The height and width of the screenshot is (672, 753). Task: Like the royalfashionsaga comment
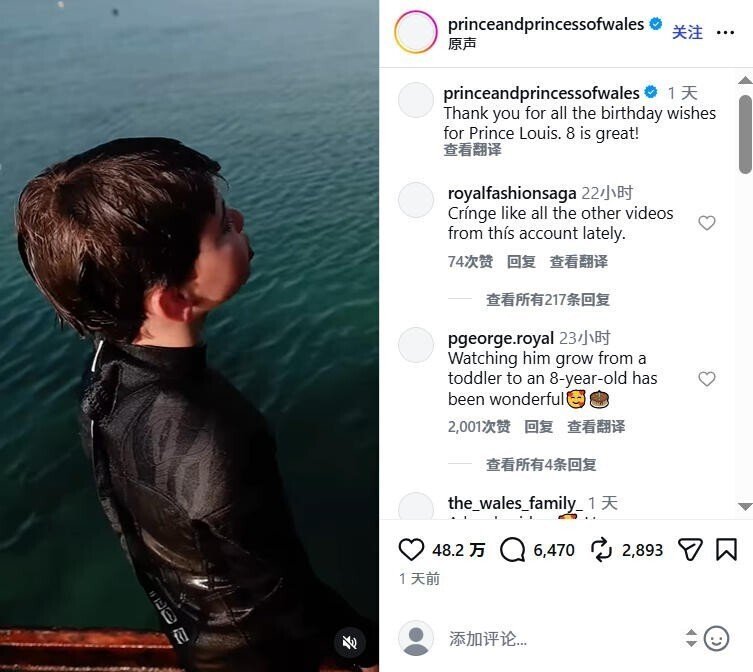click(706, 223)
